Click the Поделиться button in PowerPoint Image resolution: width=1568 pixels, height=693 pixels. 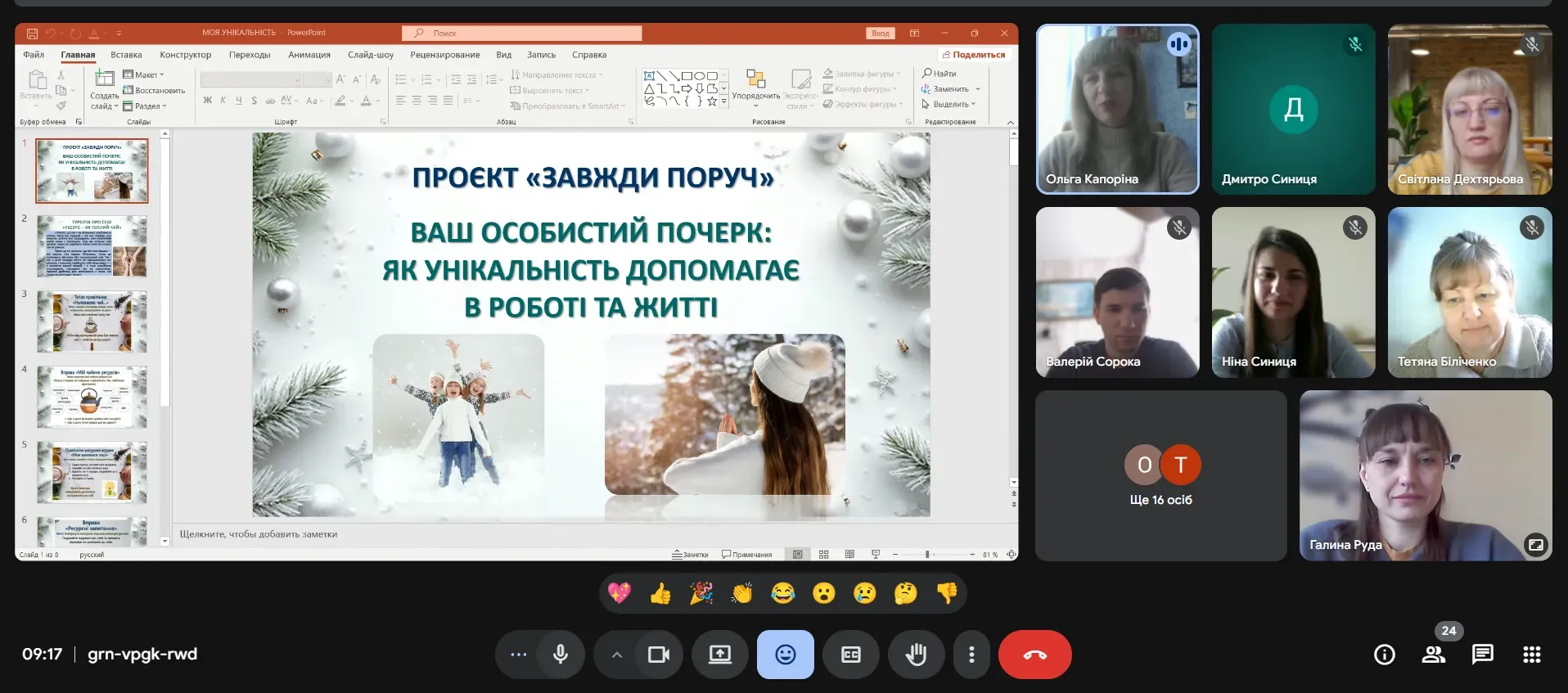(x=973, y=55)
